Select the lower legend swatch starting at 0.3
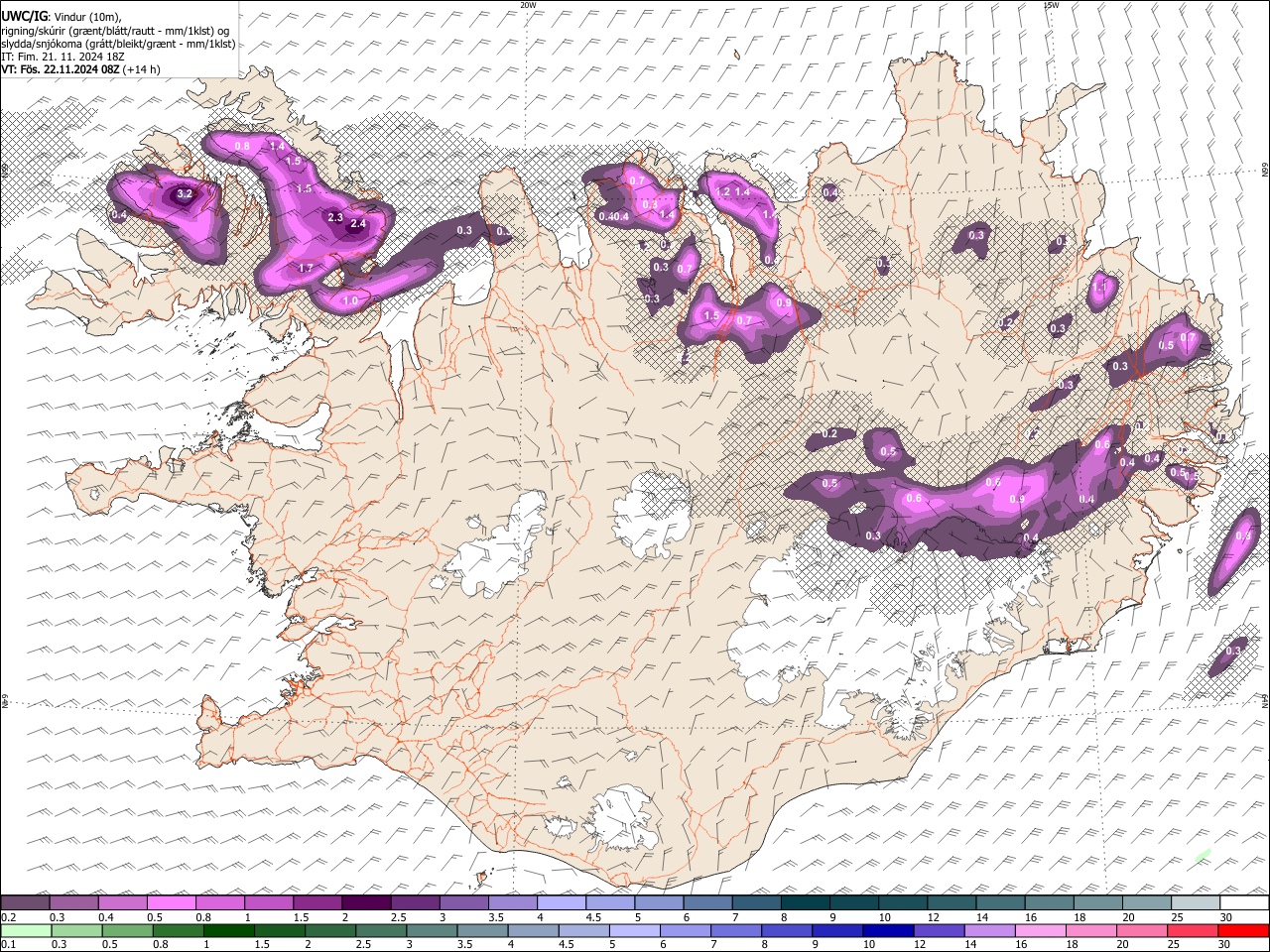Image resolution: width=1270 pixels, height=952 pixels. (x=76, y=930)
